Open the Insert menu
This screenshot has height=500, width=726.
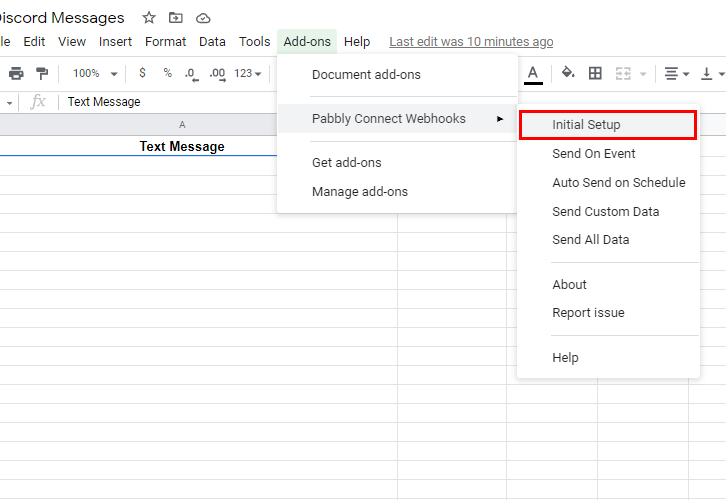click(x=115, y=42)
